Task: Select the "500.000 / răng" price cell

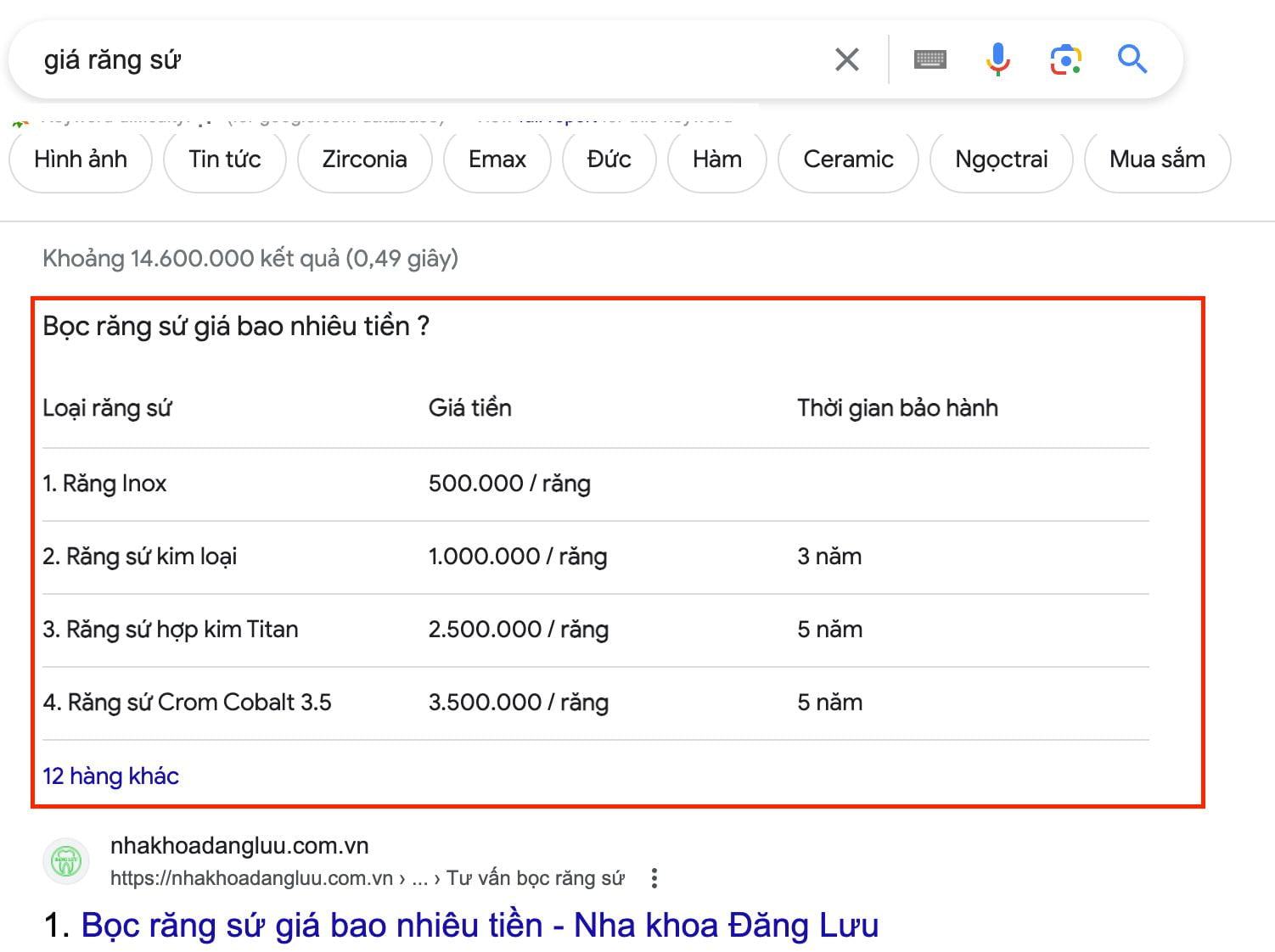Action: [x=509, y=484]
